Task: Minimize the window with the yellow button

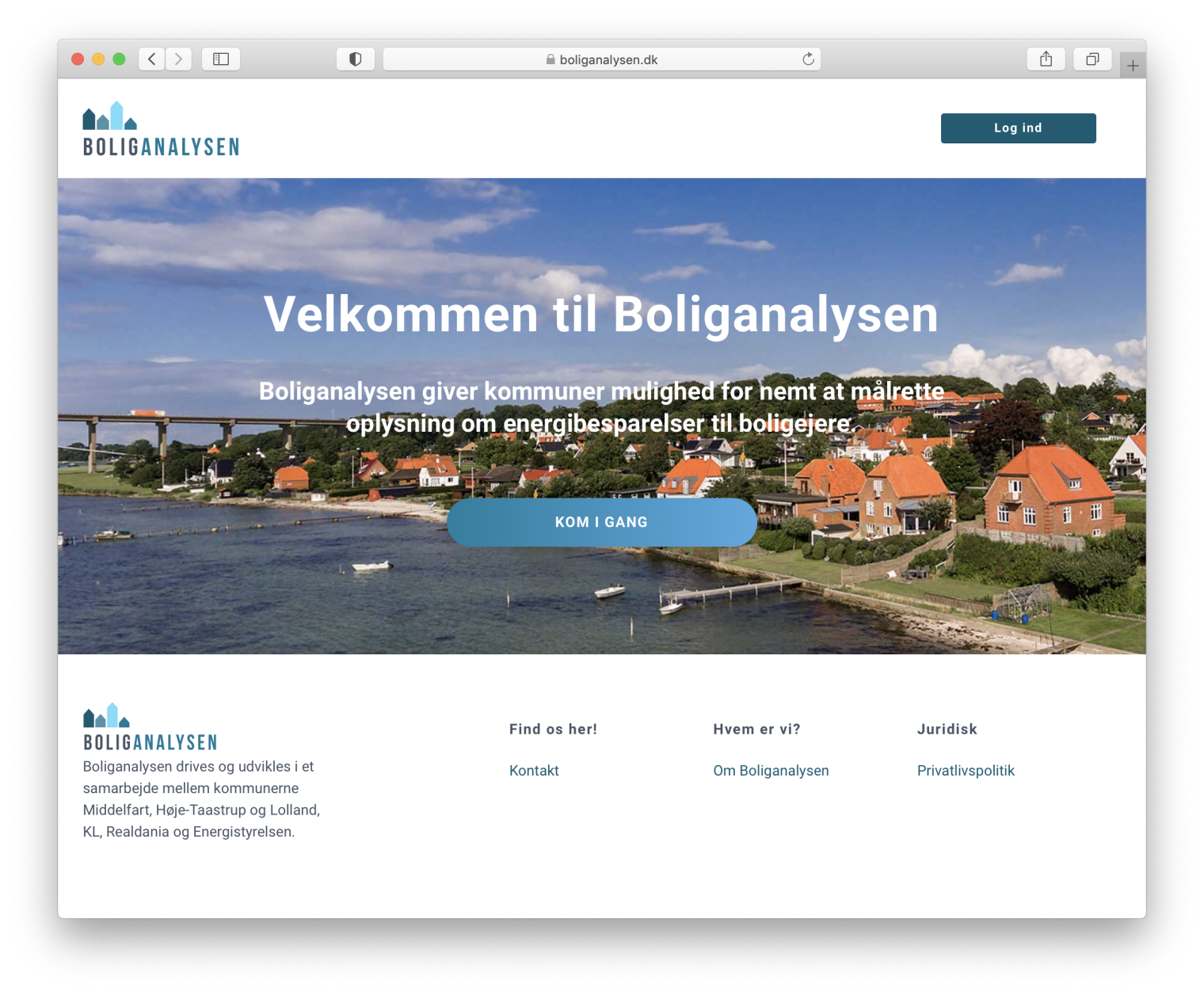Action: pos(98,59)
